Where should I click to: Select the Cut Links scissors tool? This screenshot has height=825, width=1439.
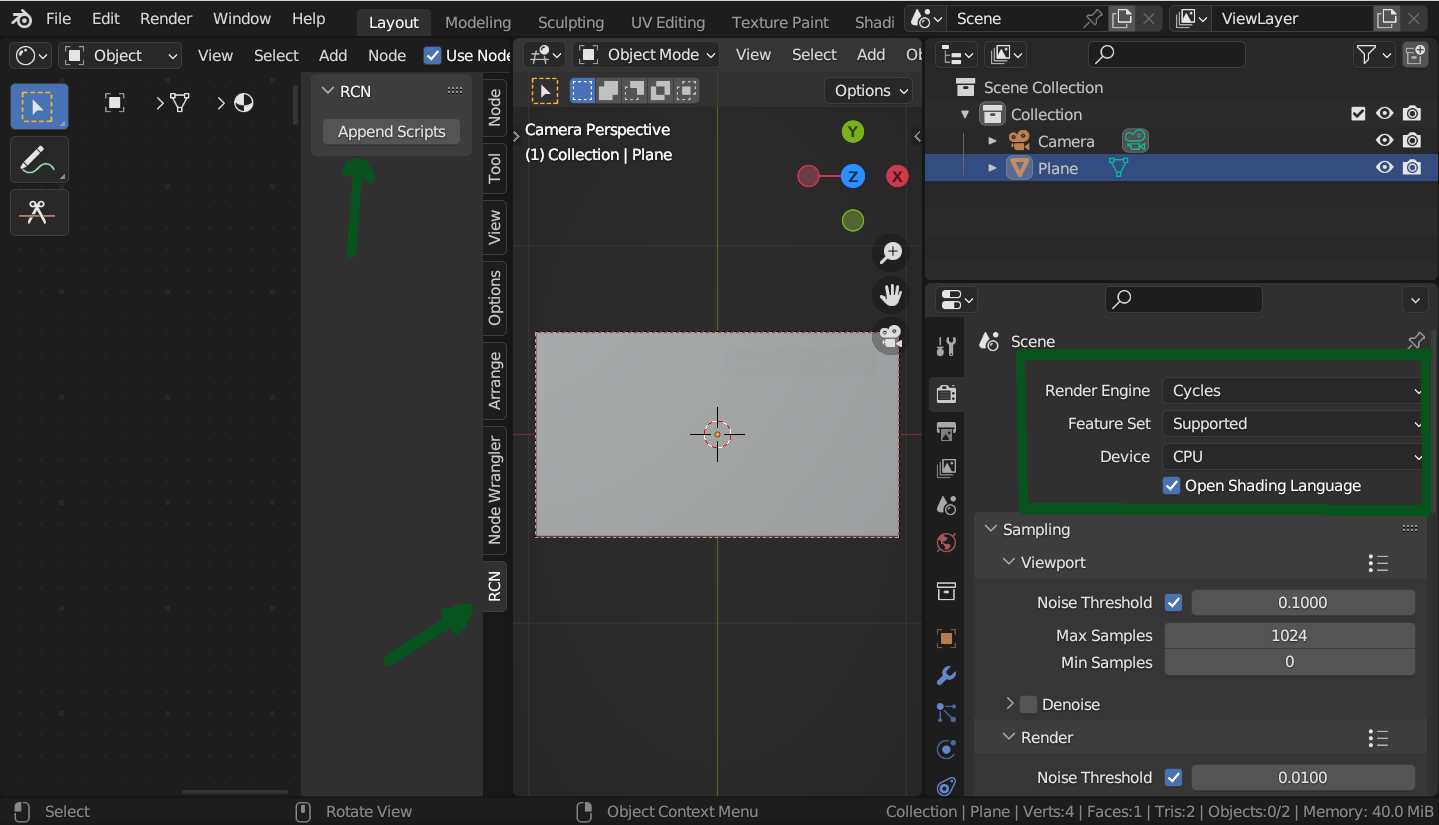click(38, 212)
